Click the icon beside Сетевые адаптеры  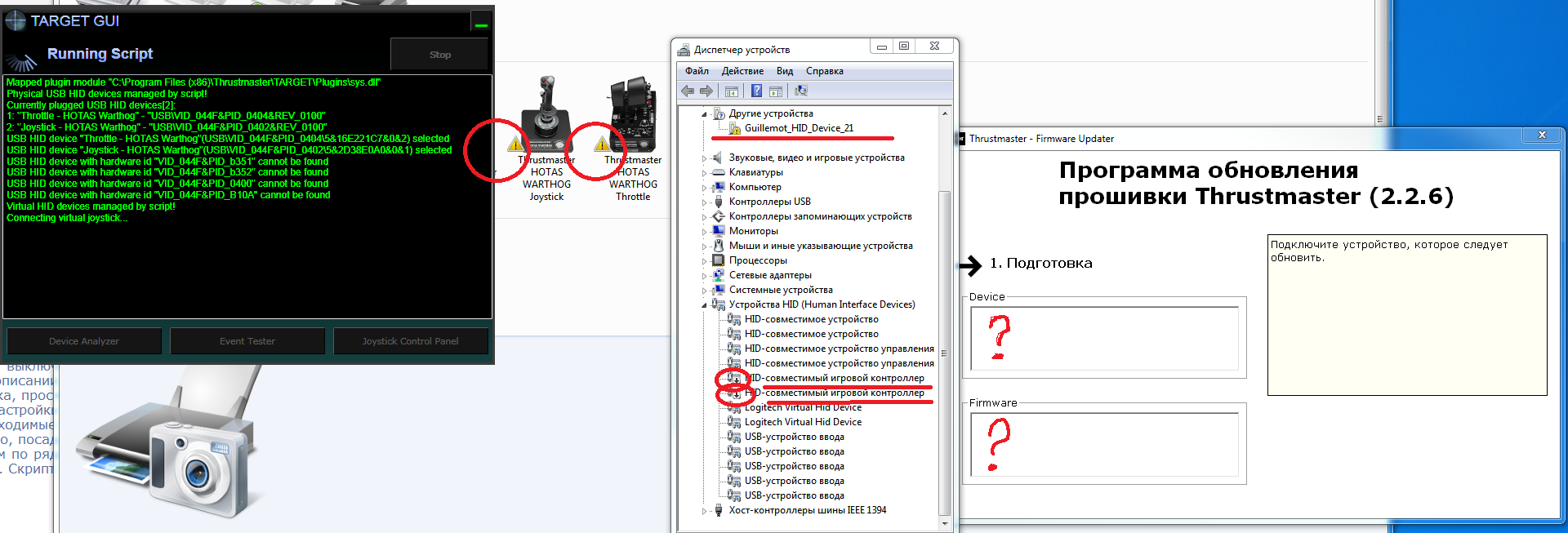(x=719, y=275)
